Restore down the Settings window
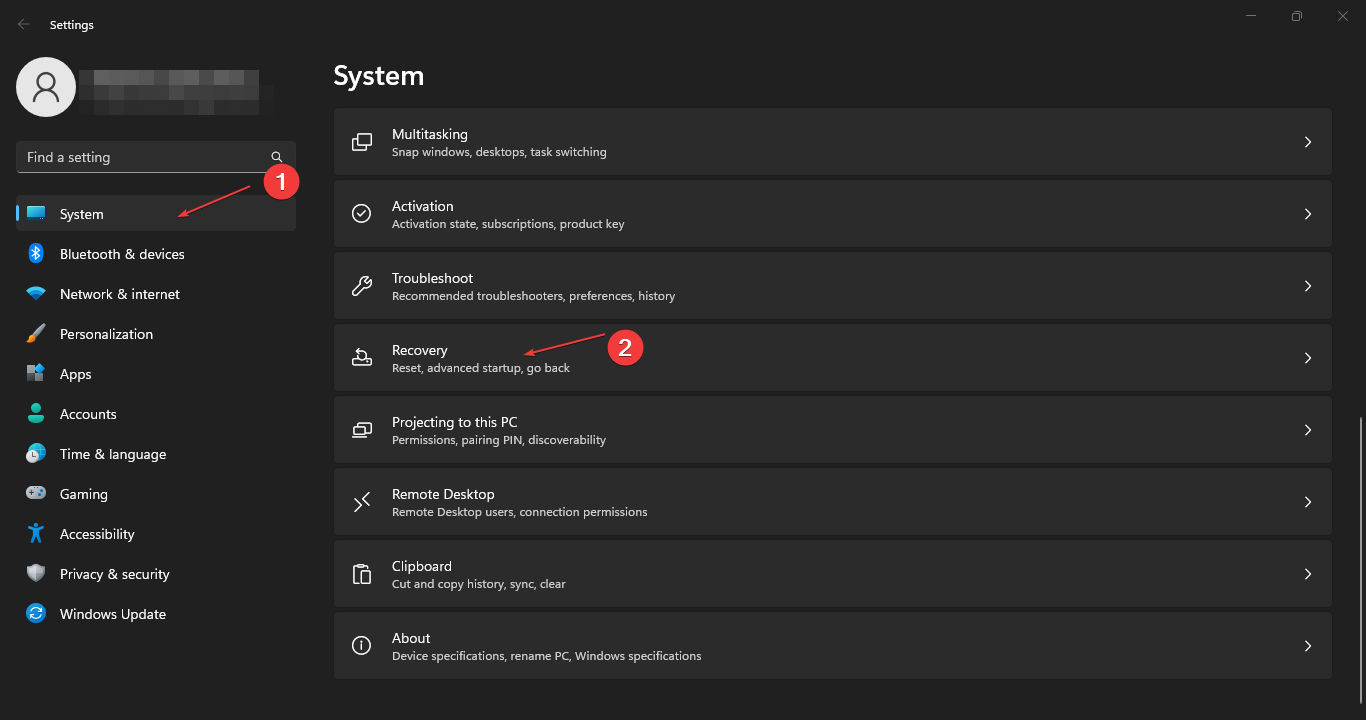This screenshot has width=1366, height=720. (1297, 16)
